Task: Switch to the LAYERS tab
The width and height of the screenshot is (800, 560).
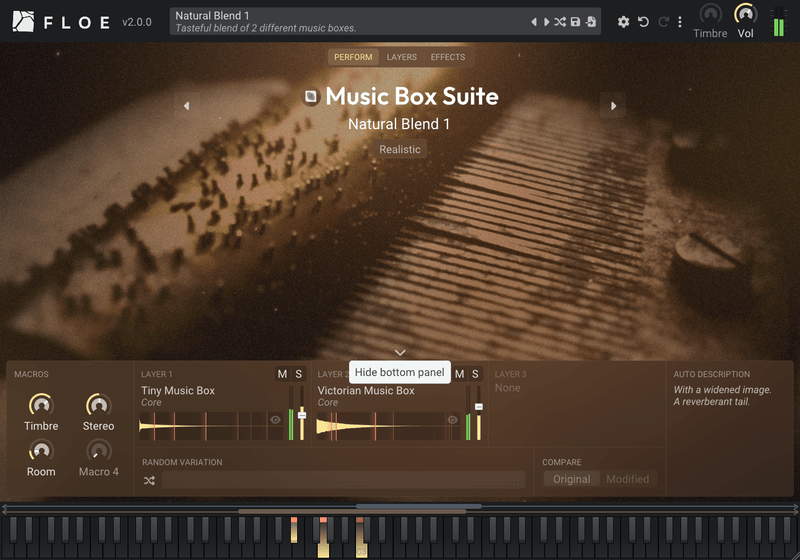Action: pos(402,57)
